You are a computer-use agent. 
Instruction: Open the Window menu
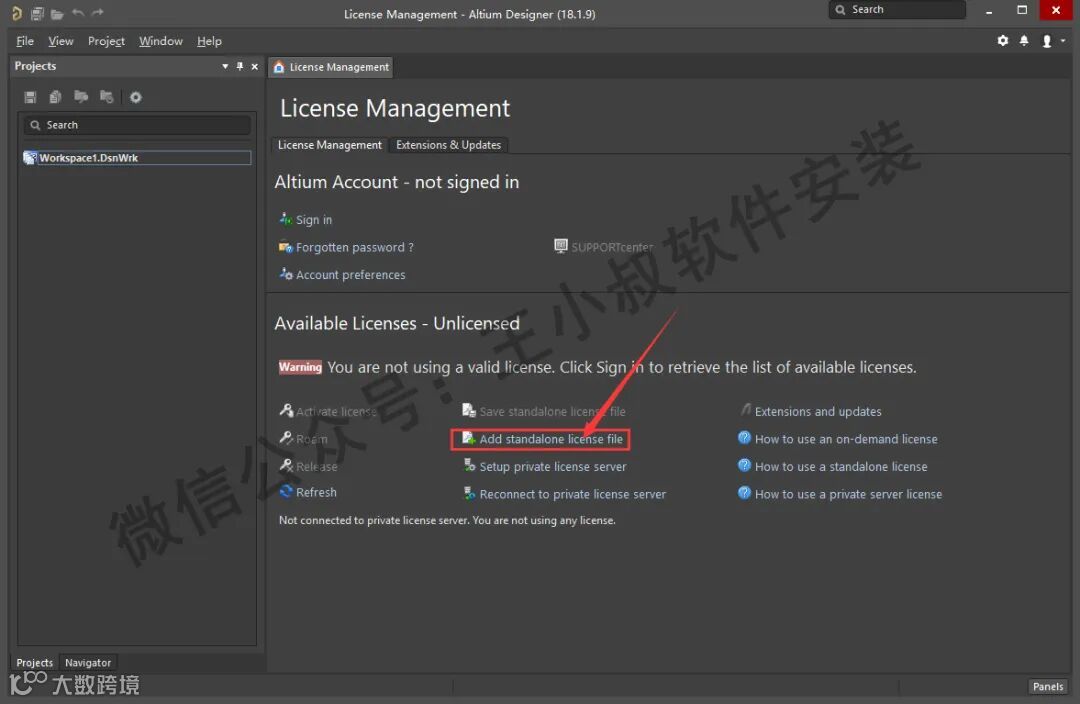(160, 41)
